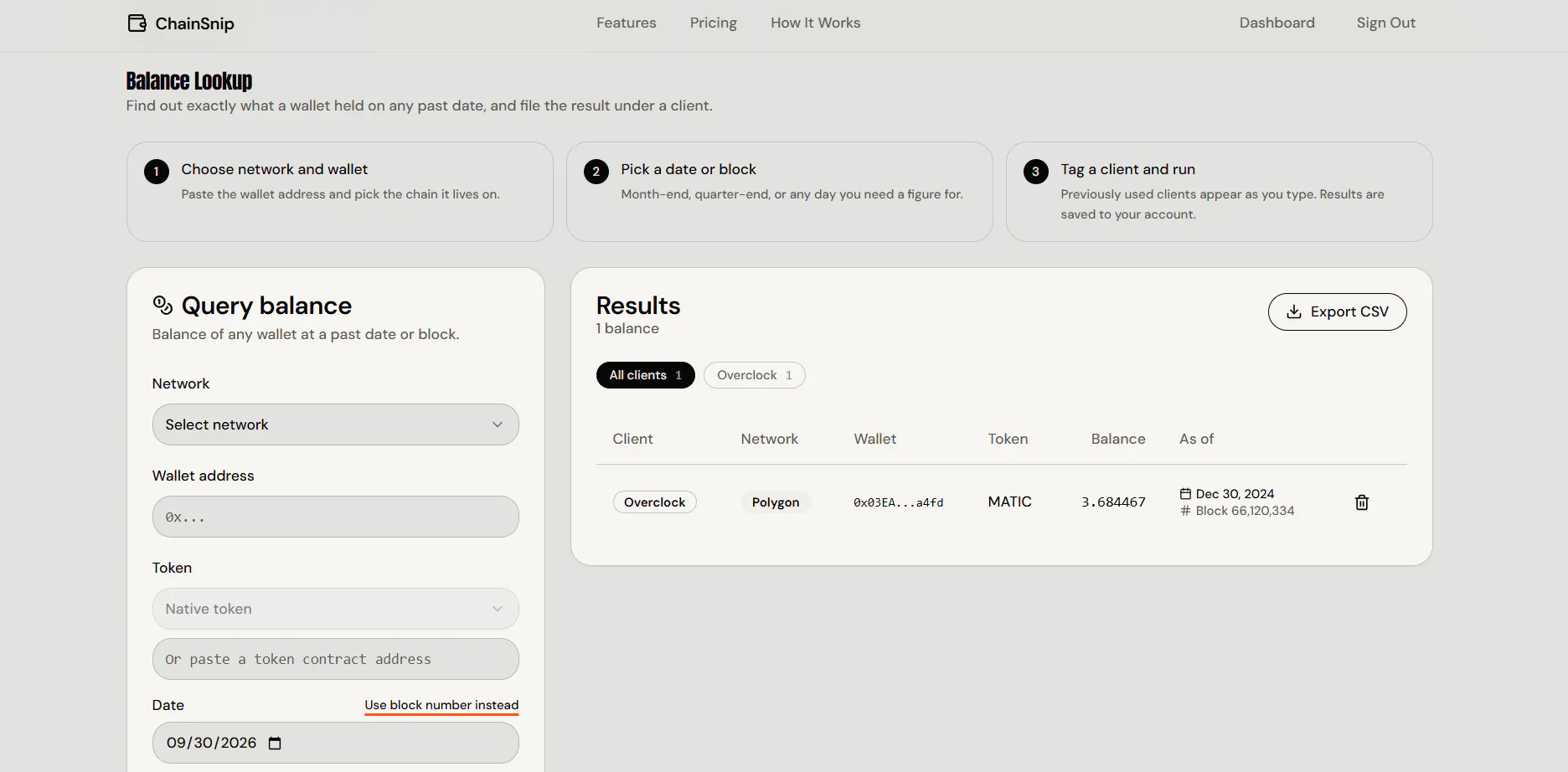
Task: Click wallet address 0x03EA...a4fd
Action: [x=898, y=502]
